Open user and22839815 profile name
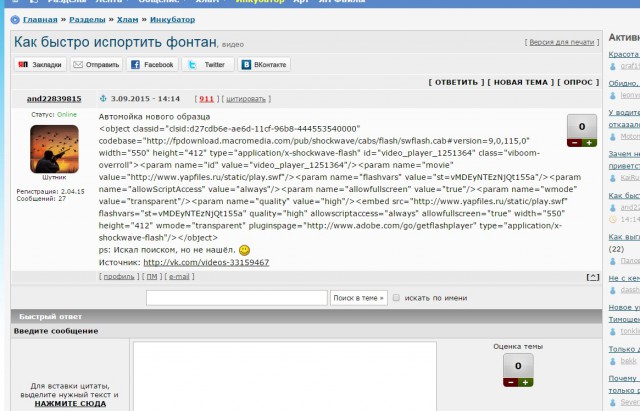The height and width of the screenshot is (411, 640). pyautogui.click(x=54, y=99)
